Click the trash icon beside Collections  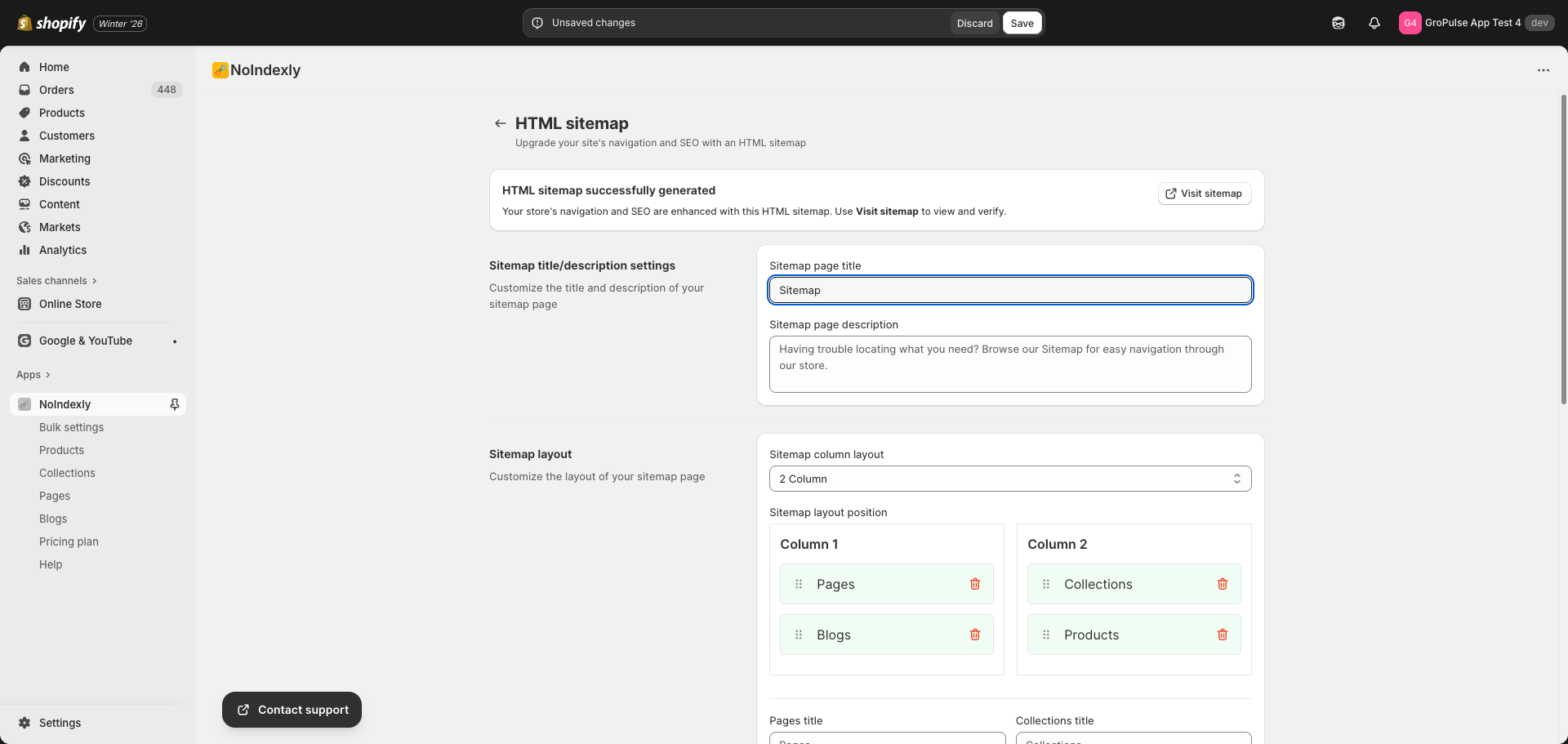tap(1222, 584)
